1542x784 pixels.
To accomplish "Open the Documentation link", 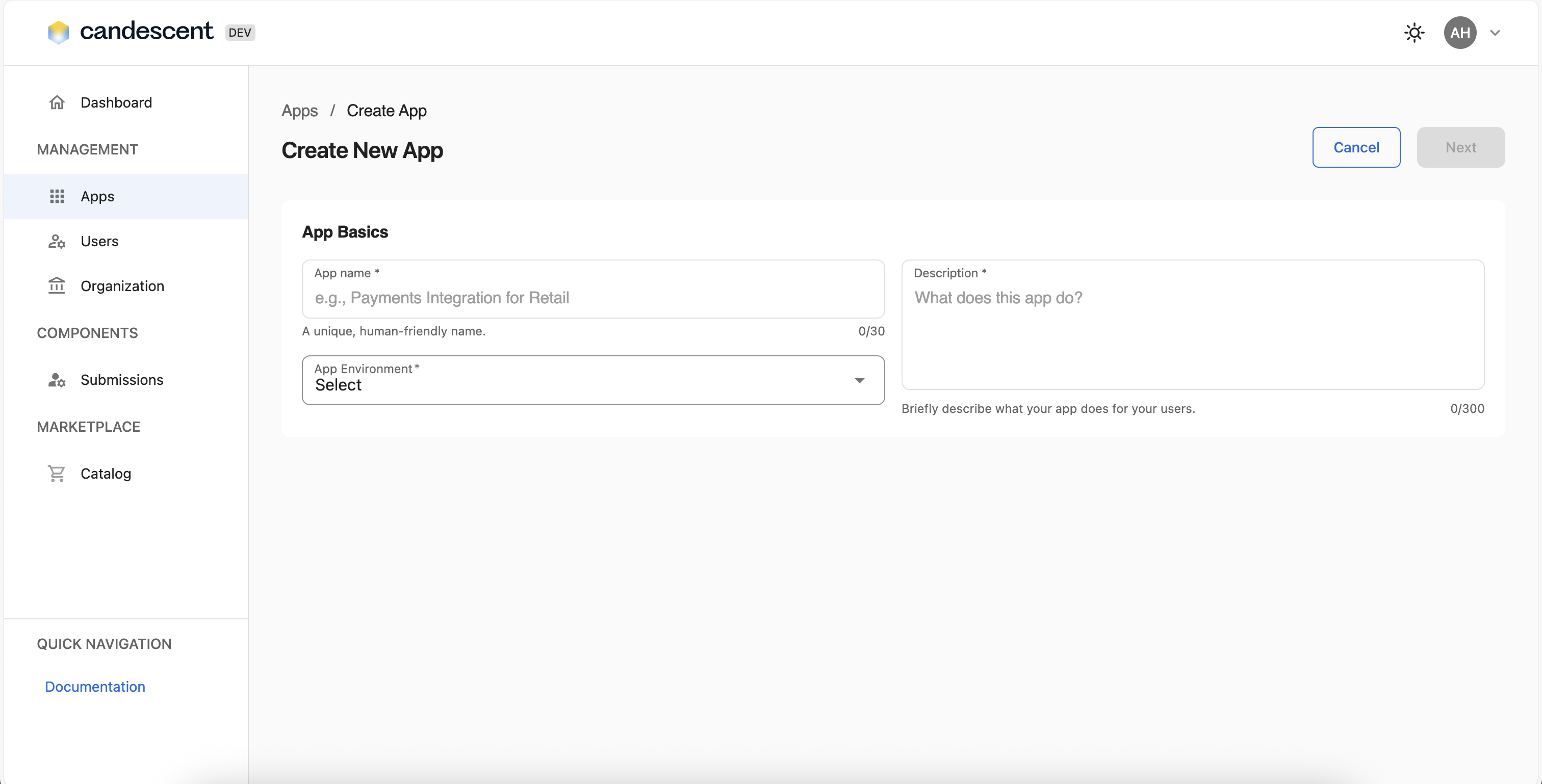I will point(95,687).
